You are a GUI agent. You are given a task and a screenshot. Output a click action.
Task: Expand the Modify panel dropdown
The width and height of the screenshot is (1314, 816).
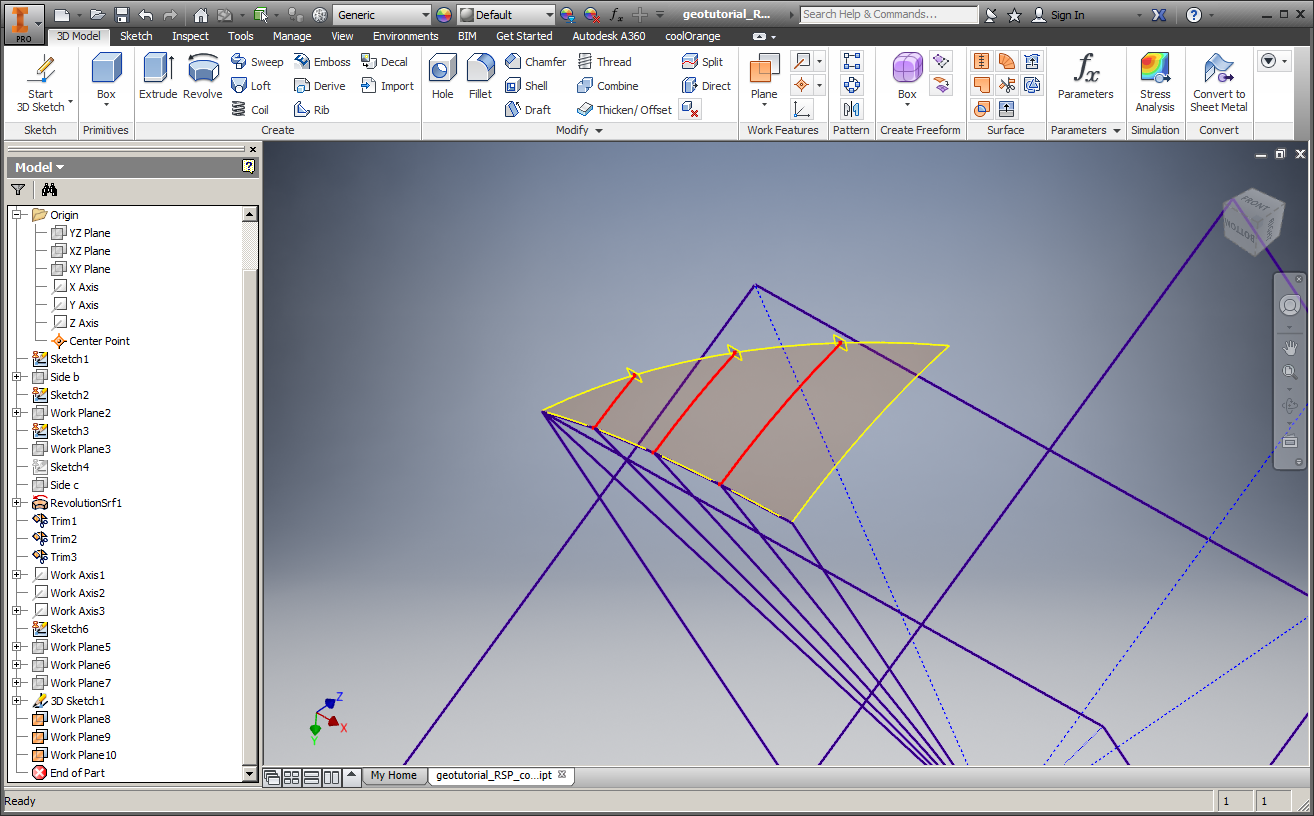click(599, 131)
